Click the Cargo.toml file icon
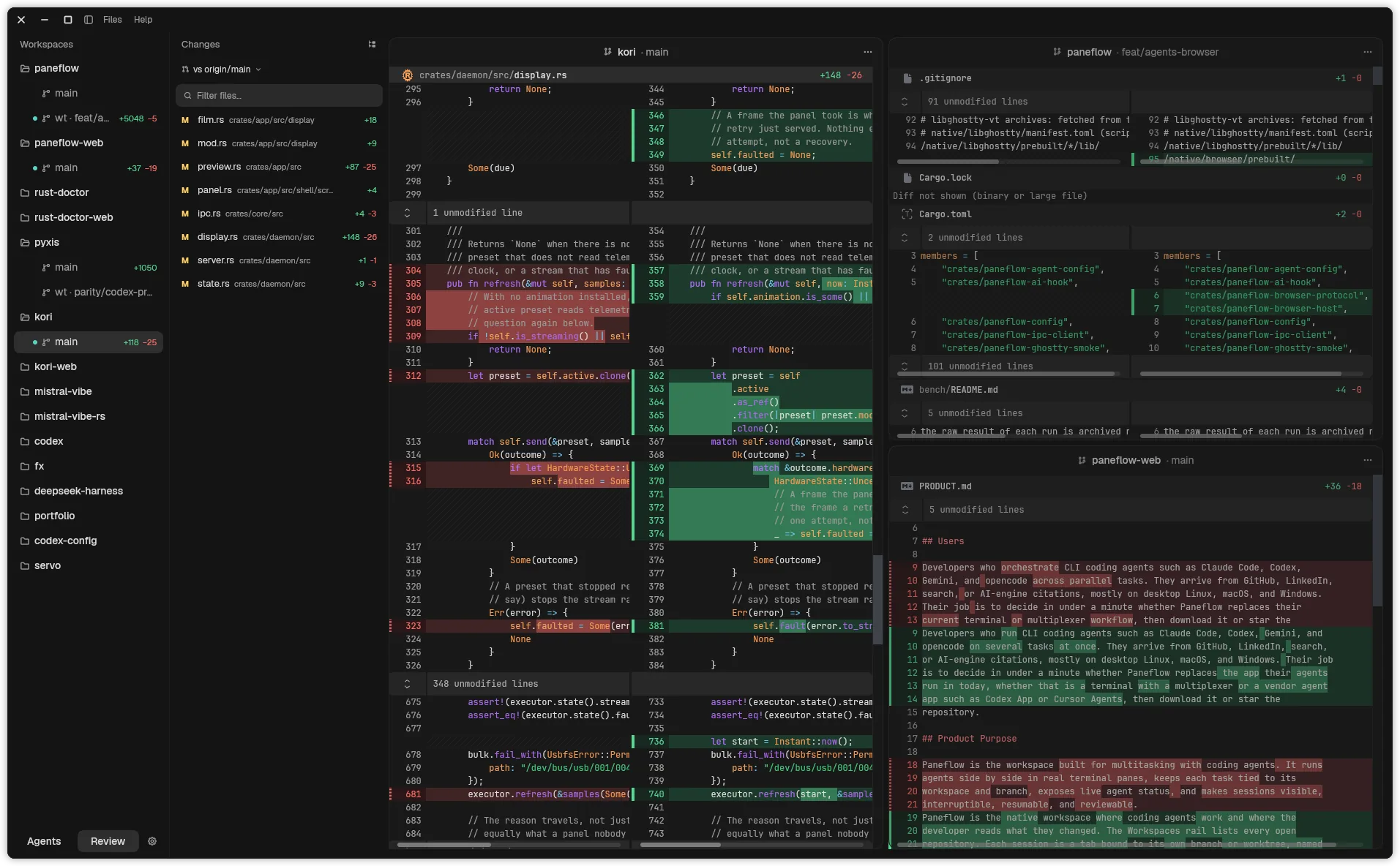The width and height of the screenshot is (1400, 866). 907,214
